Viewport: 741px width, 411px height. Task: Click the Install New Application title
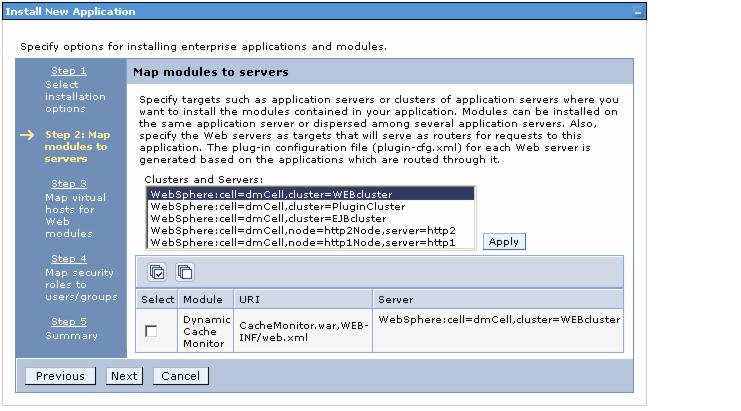(70, 12)
